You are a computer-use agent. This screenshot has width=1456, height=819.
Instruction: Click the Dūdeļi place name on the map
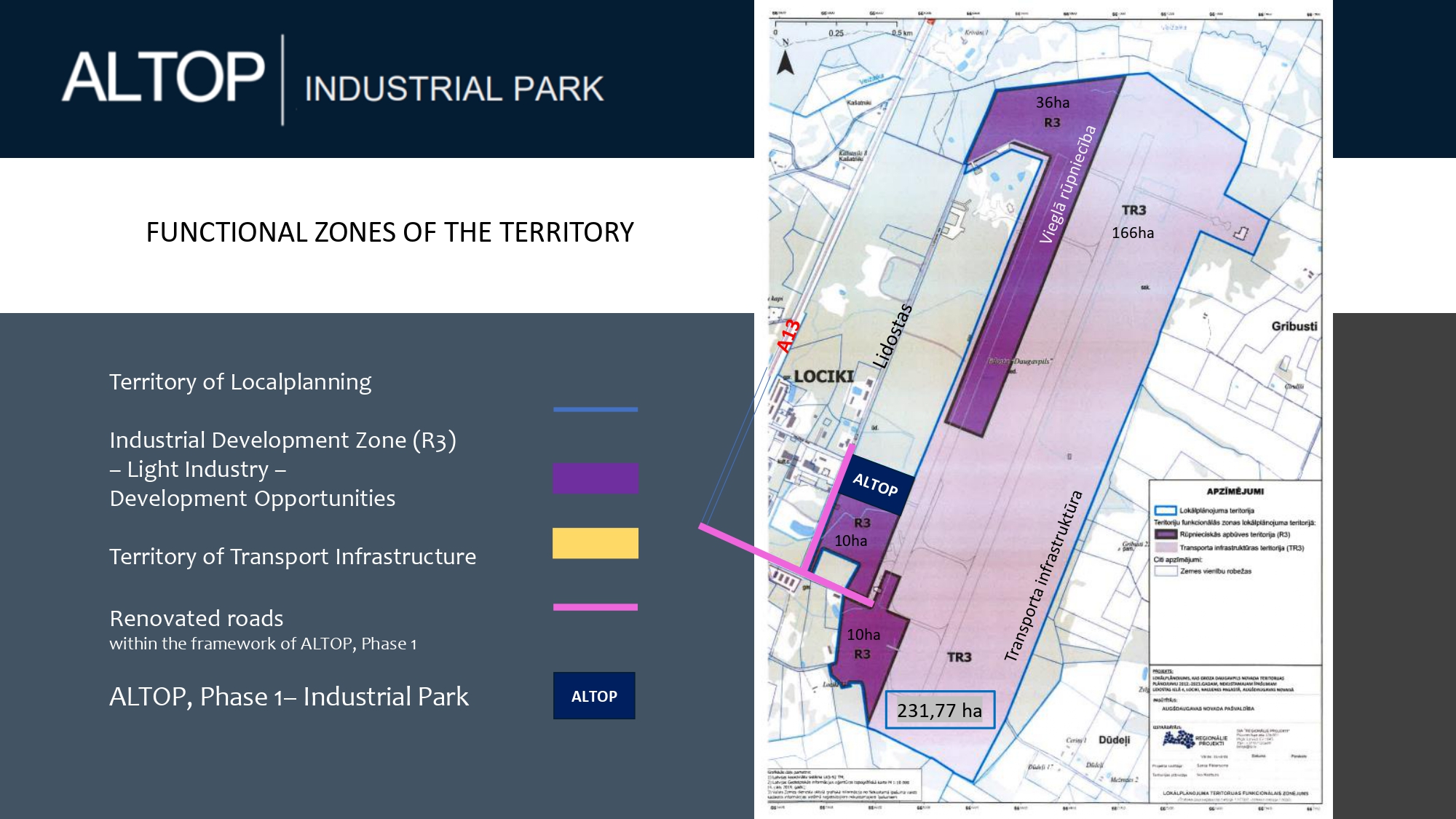[1115, 740]
